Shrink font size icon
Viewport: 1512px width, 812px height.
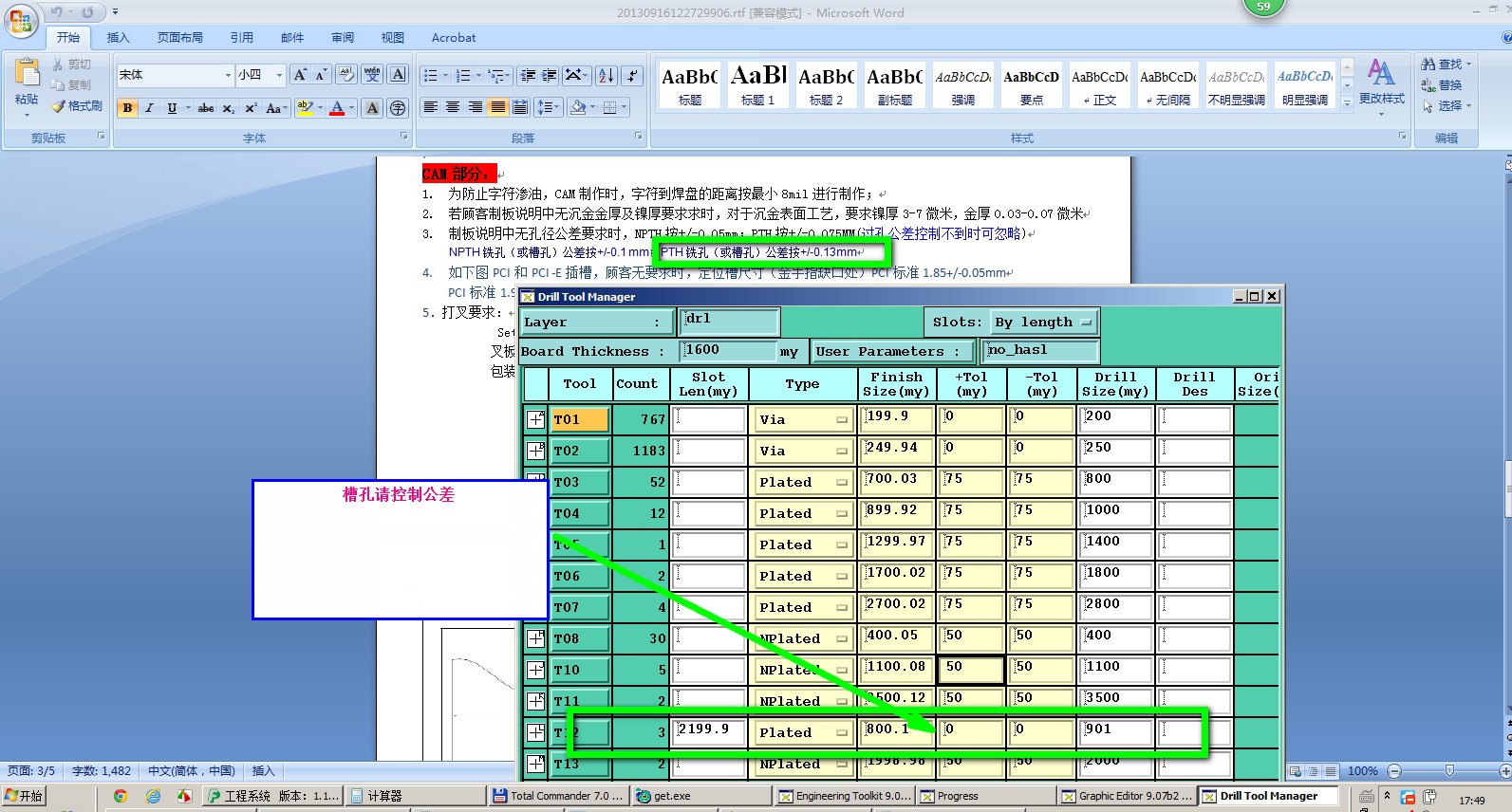tap(321, 75)
